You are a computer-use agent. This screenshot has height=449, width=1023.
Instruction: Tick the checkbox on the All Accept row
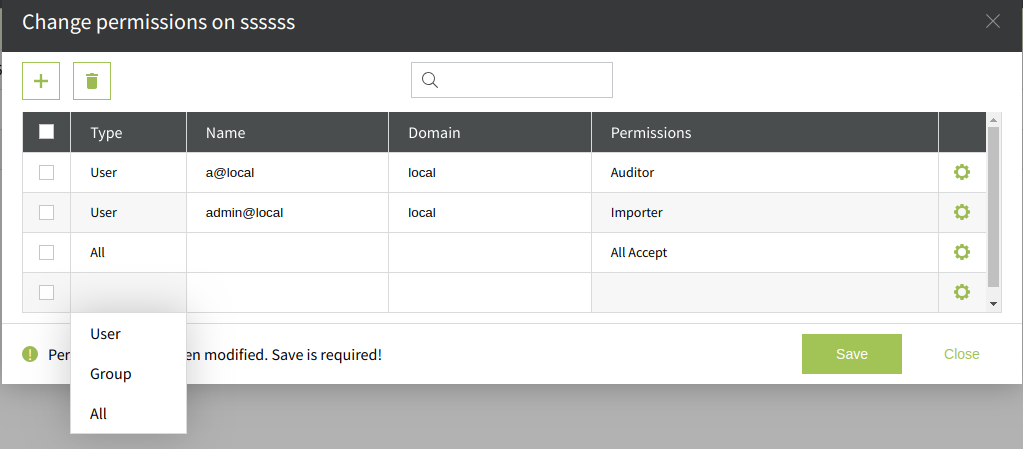coord(46,252)
